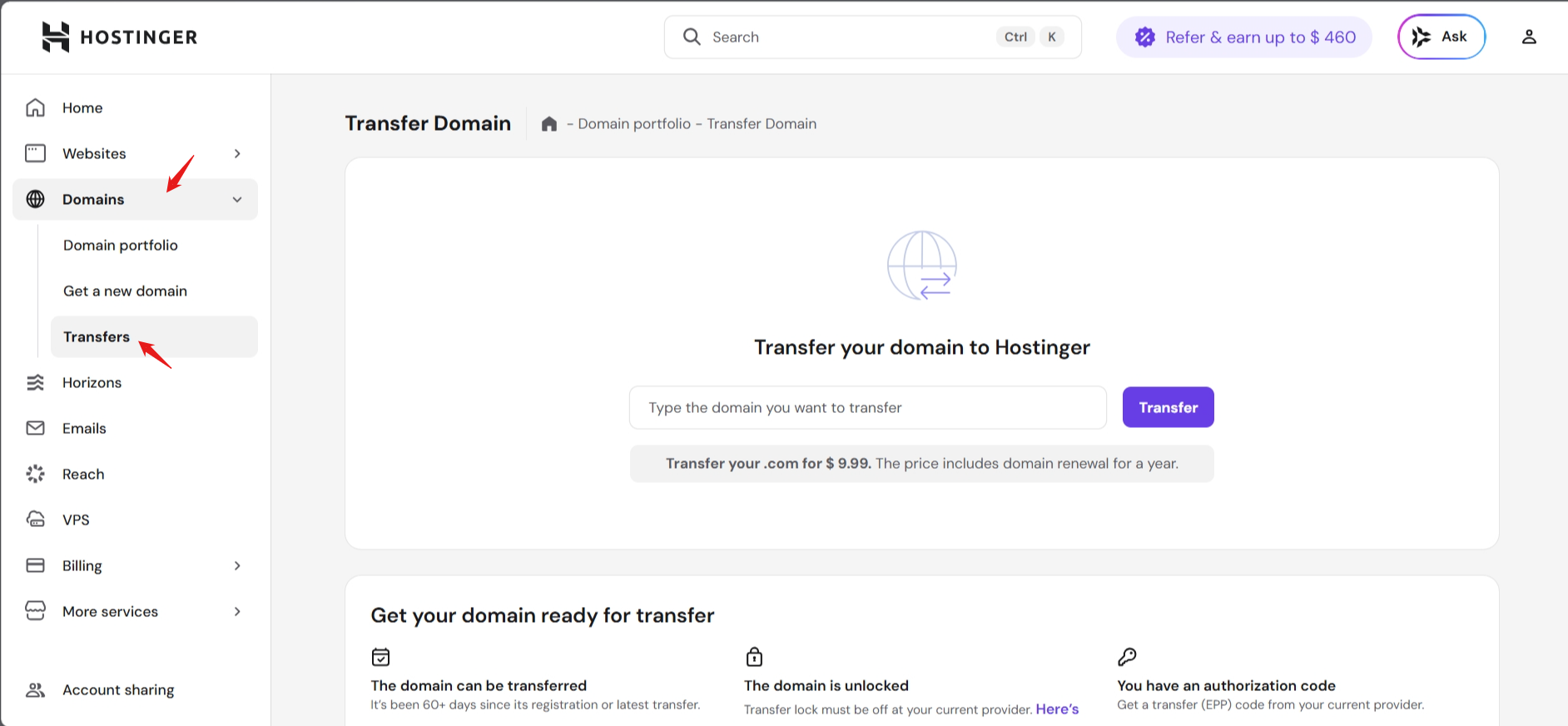Image resolution: width=1568 pixels, height=726 pixels.
Task: Click the Ctrl shortcut badge
Action: (1015, 37)
